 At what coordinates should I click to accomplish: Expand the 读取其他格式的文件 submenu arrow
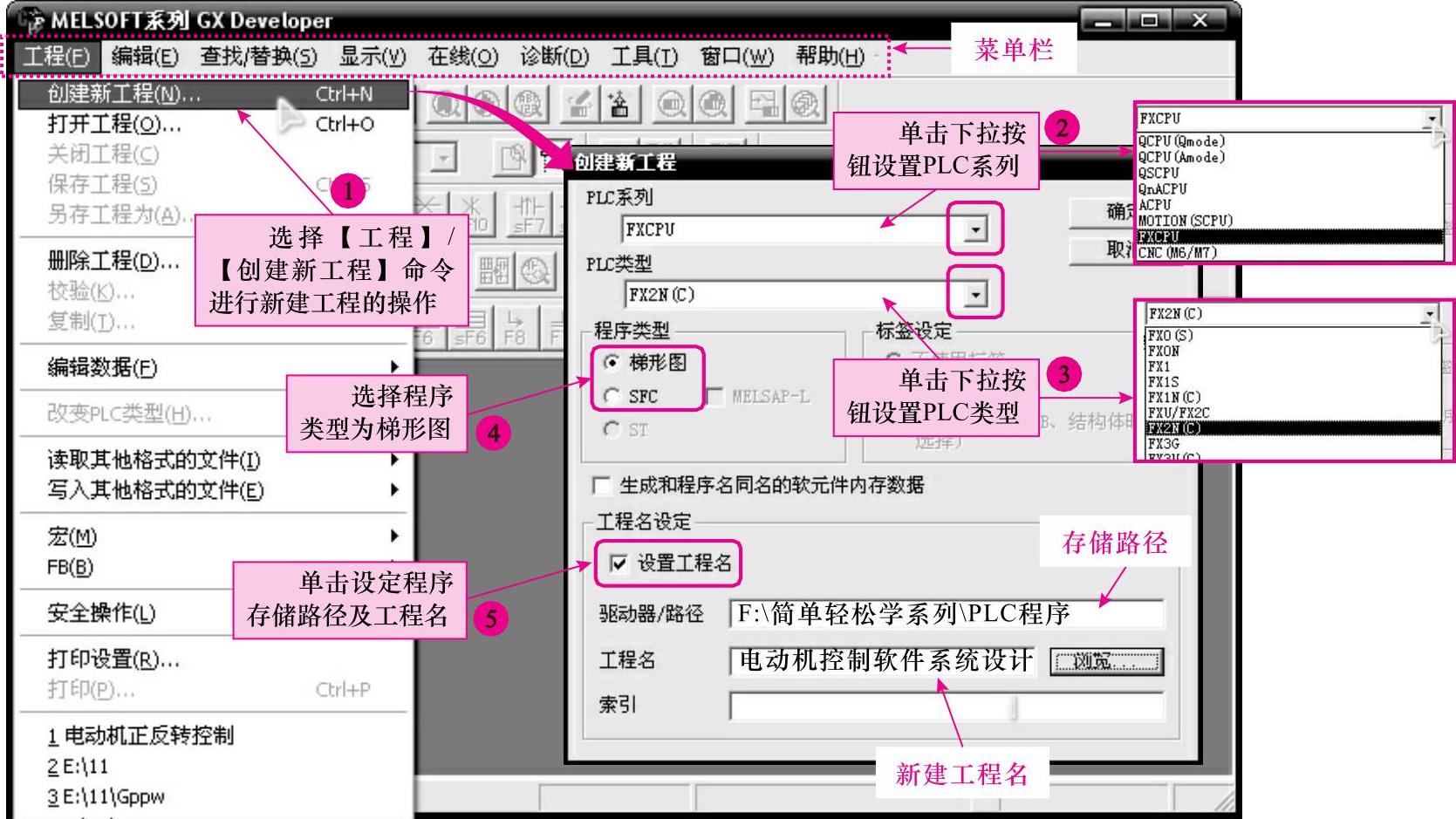395,460
